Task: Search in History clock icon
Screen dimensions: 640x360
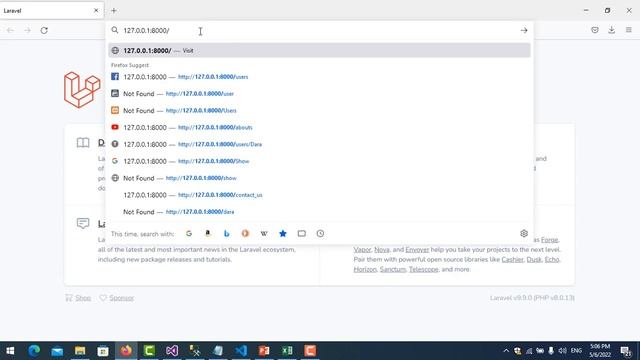Action: pos(320,233)
